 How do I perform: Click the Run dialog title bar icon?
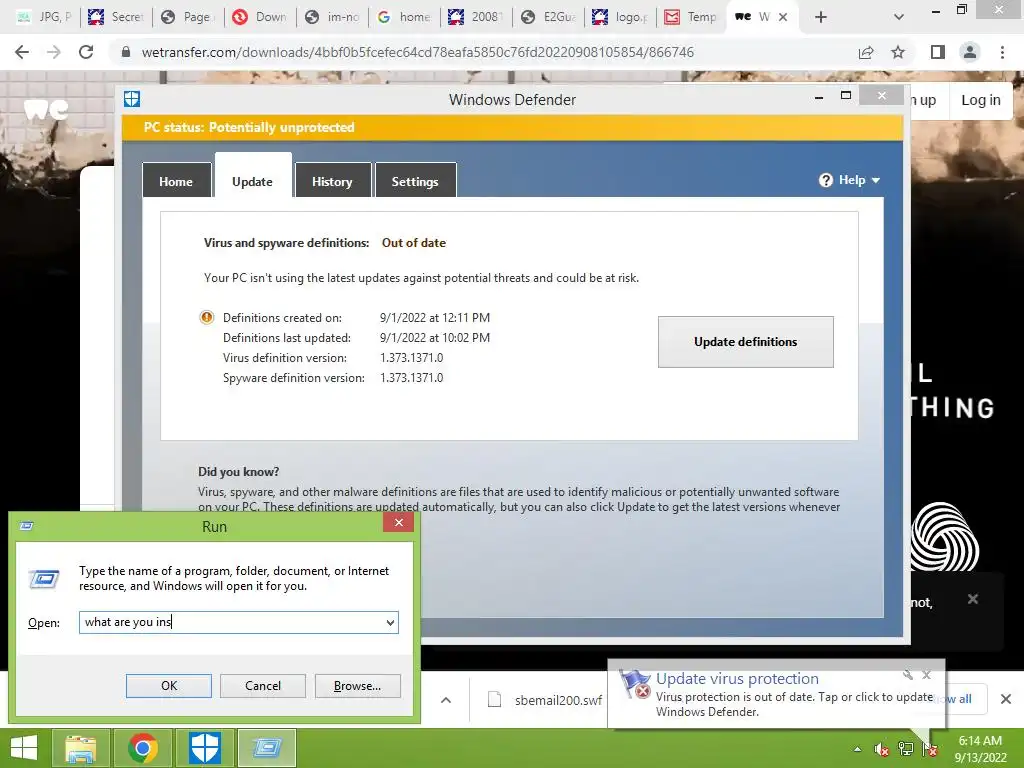point(27,526)
